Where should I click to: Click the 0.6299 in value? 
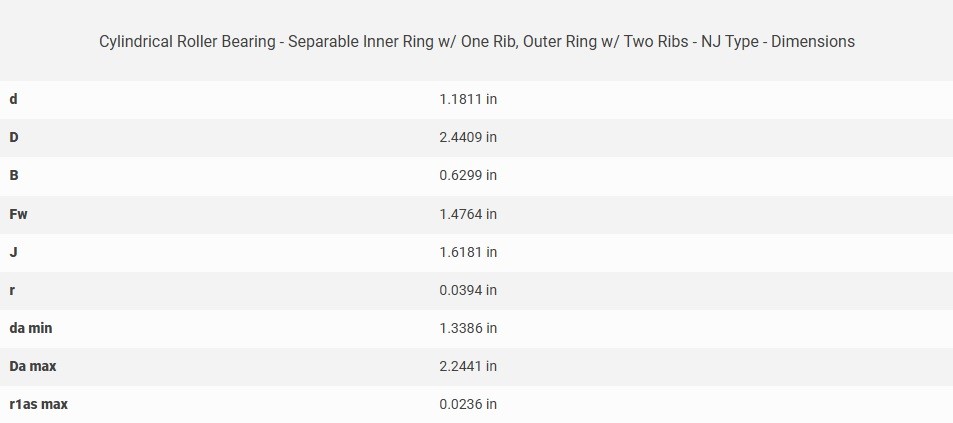[x=467, y=175]
